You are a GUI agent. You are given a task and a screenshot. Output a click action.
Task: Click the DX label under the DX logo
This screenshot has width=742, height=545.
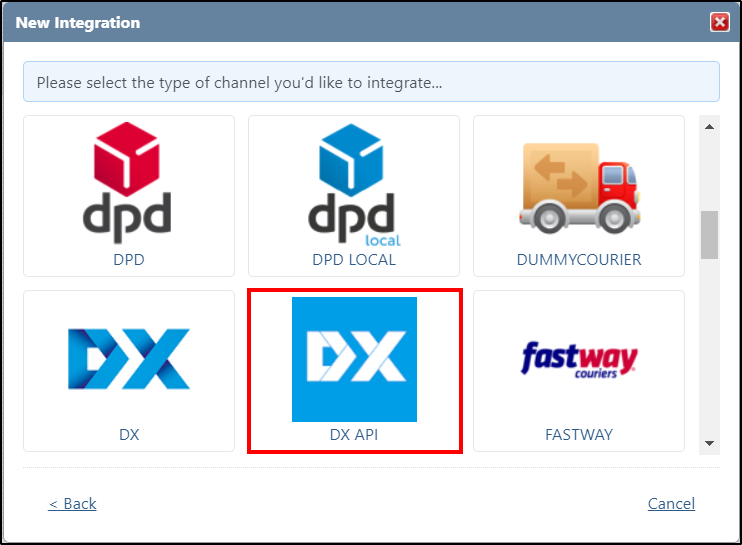pyautogui.click(x=129, y=434)
